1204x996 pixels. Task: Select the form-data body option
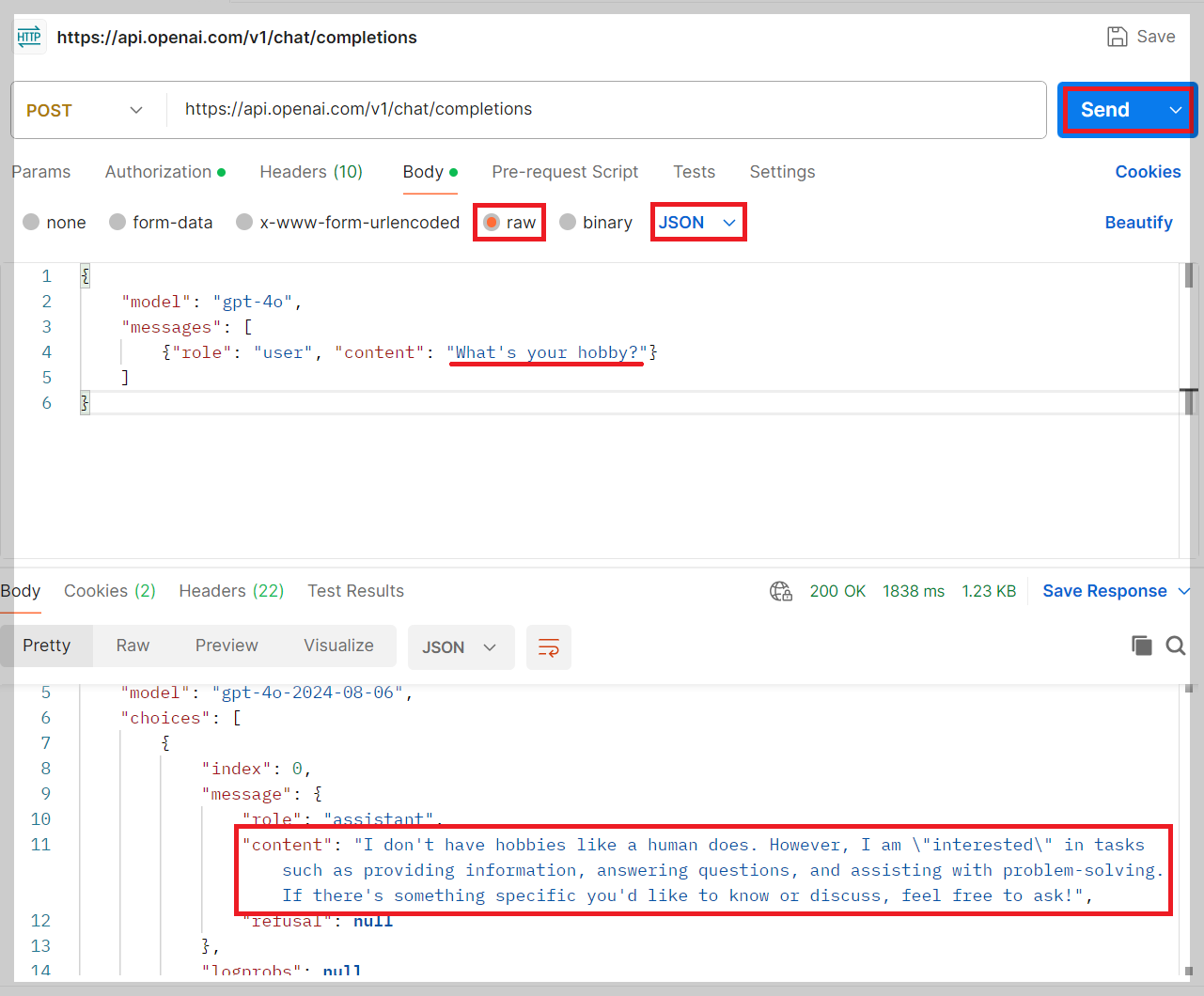[117, 222]
